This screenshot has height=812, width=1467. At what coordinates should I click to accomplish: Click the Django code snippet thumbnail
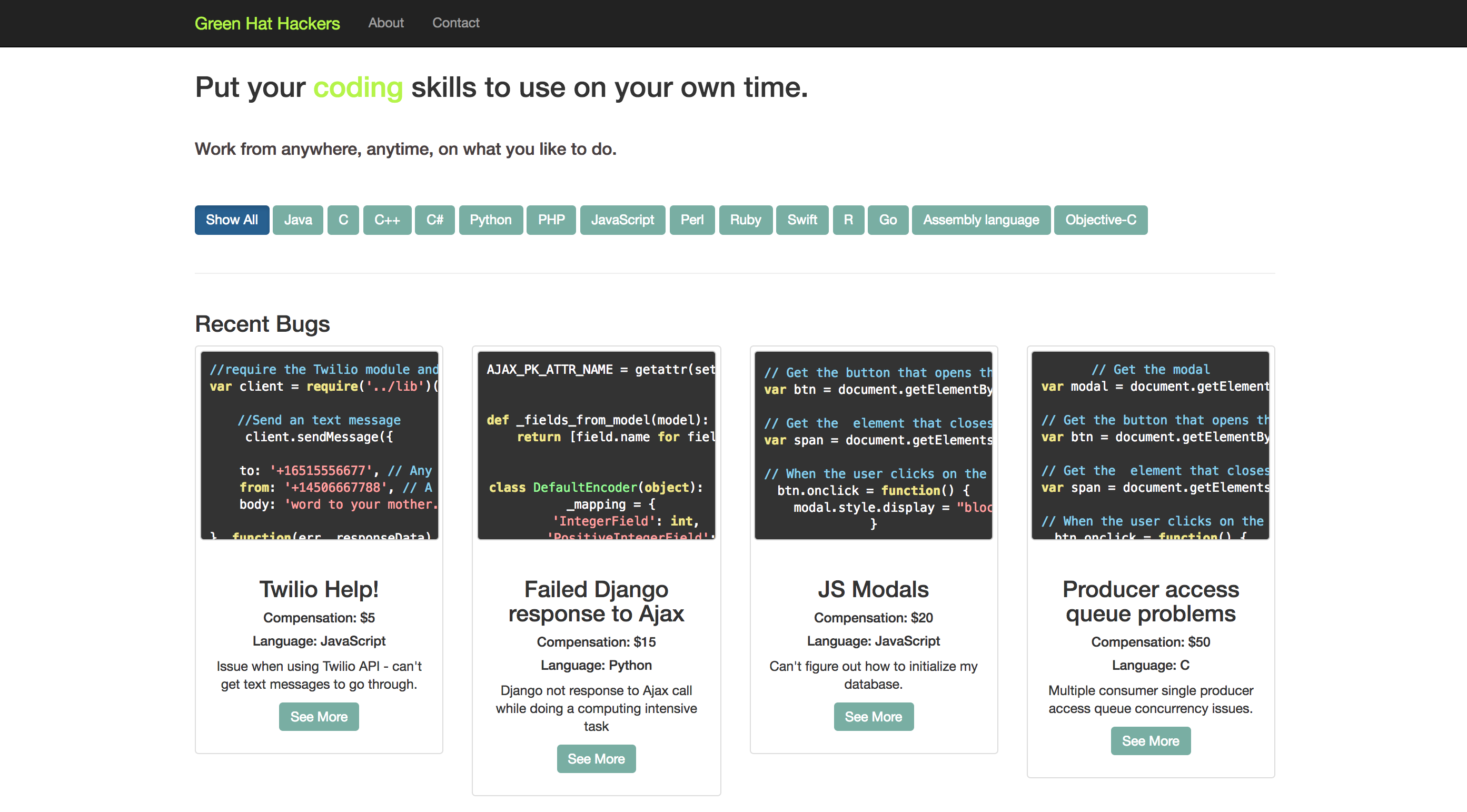(596, 445)
